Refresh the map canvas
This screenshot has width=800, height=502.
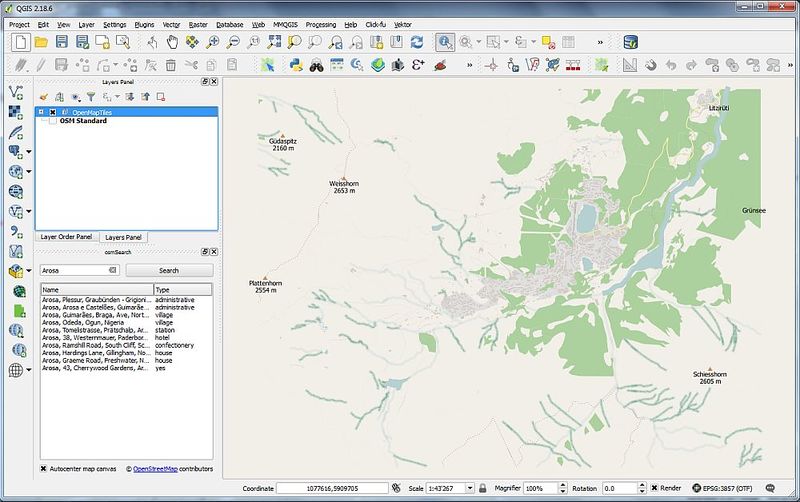click(x=417, y=42)
